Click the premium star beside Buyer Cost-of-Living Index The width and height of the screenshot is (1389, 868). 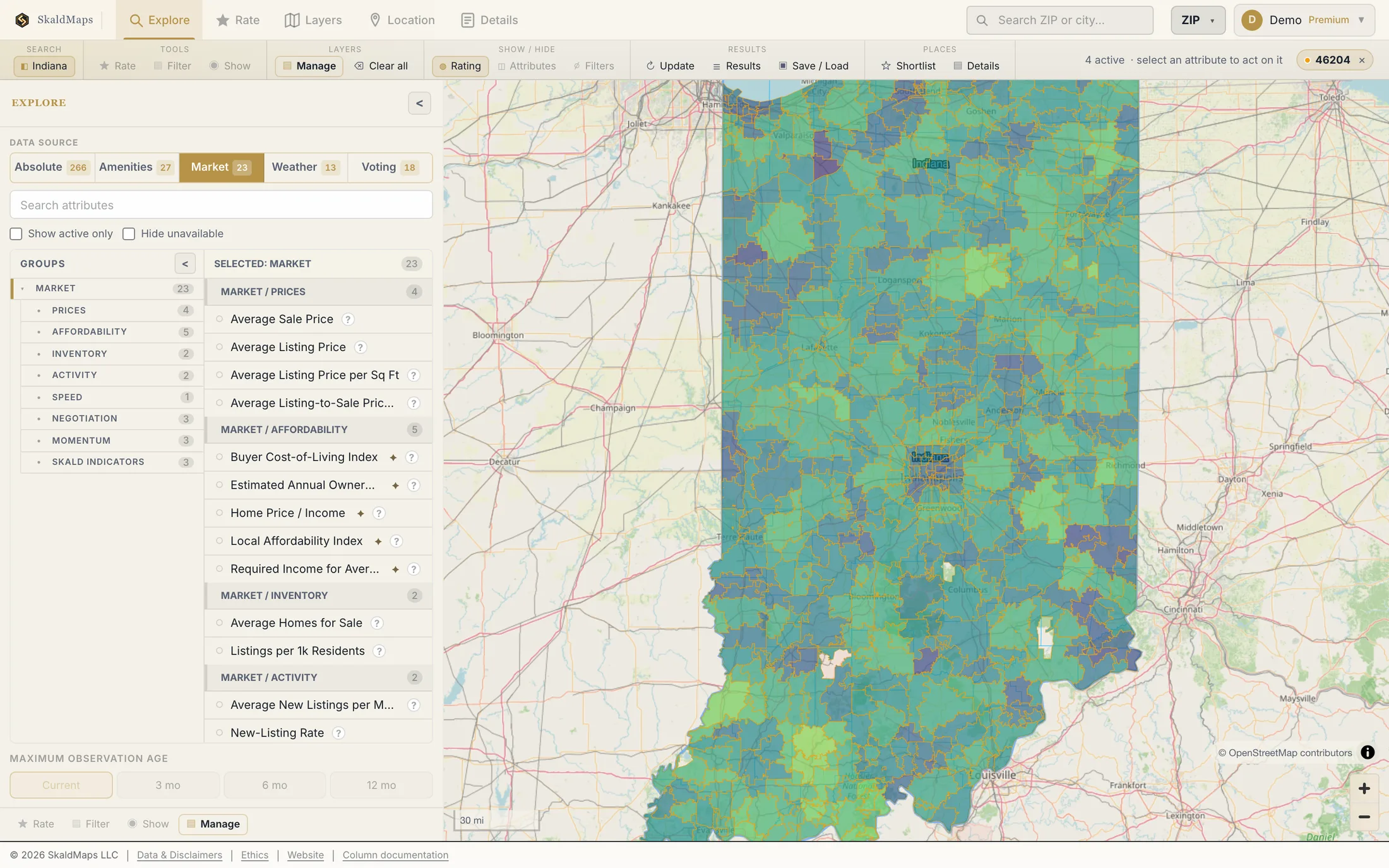click(x=393, y=458)
